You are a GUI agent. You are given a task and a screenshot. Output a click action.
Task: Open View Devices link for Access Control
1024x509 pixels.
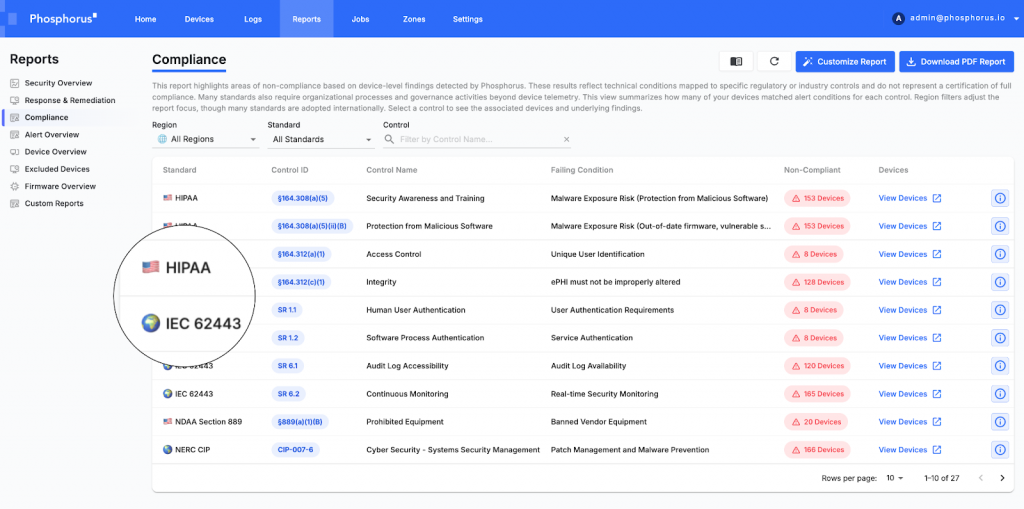point(903,254)
